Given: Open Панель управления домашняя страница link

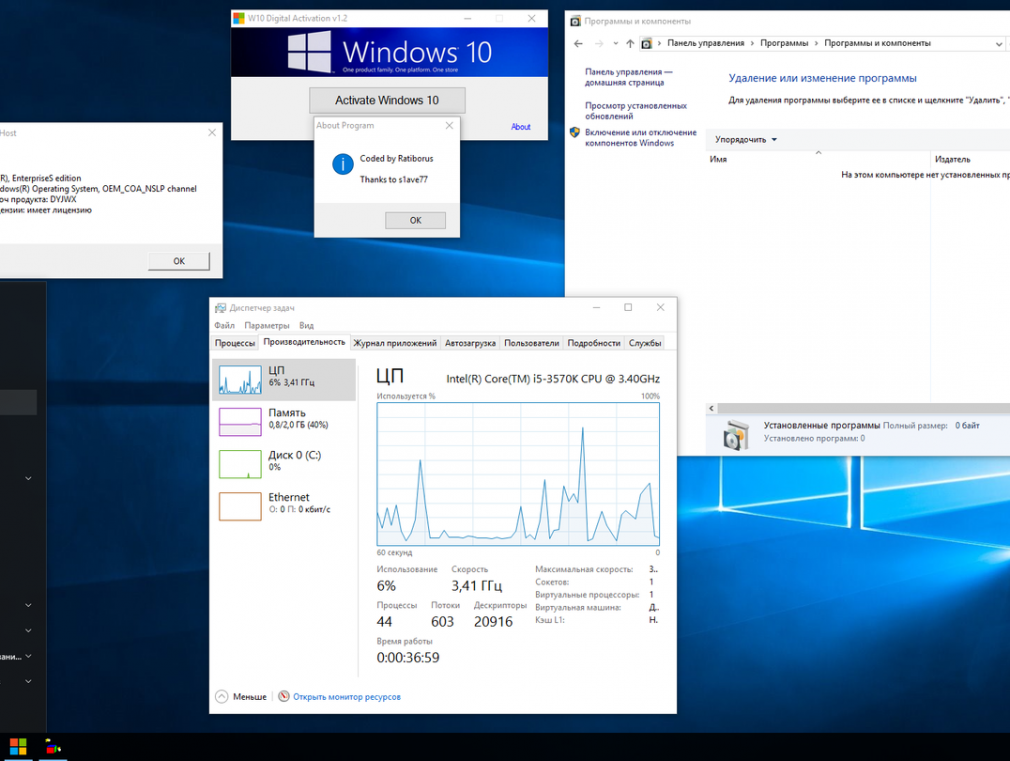Looking at the screenshot, I should pos(628,77).
